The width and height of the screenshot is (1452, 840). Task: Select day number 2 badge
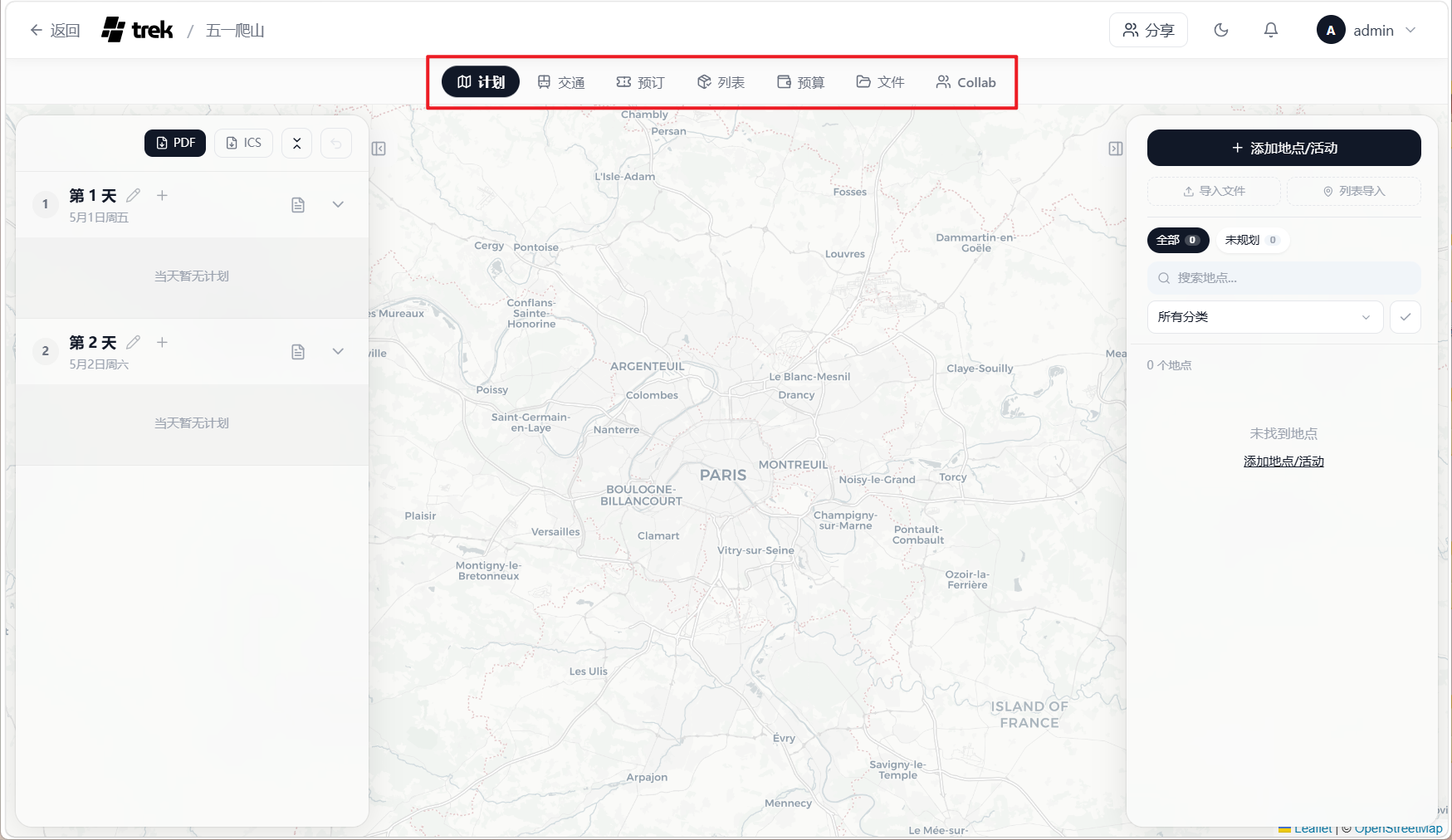click(46, 351)
